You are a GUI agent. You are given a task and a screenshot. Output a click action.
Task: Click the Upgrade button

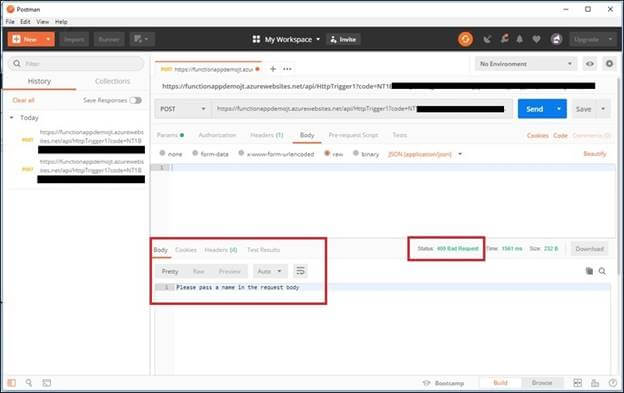point(587,39)
